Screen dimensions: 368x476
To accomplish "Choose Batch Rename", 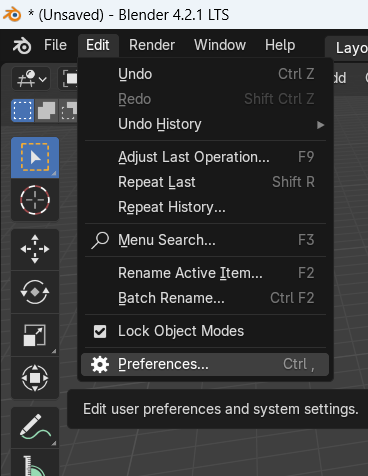I will pyautogui.click(x=205, y=298).
